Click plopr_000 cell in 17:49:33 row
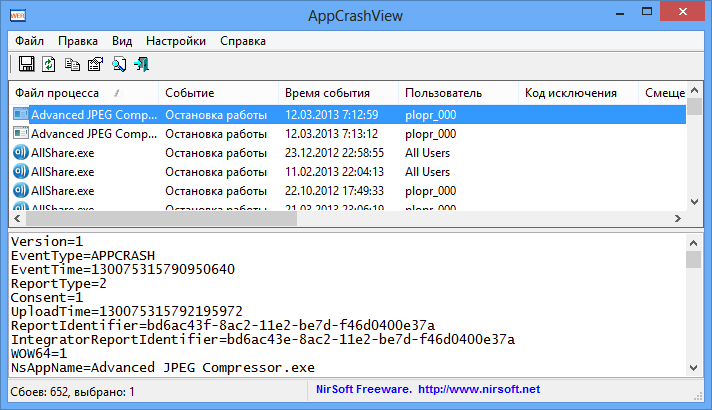The height and width of the screenshot is (410, 712). (430, 191)
